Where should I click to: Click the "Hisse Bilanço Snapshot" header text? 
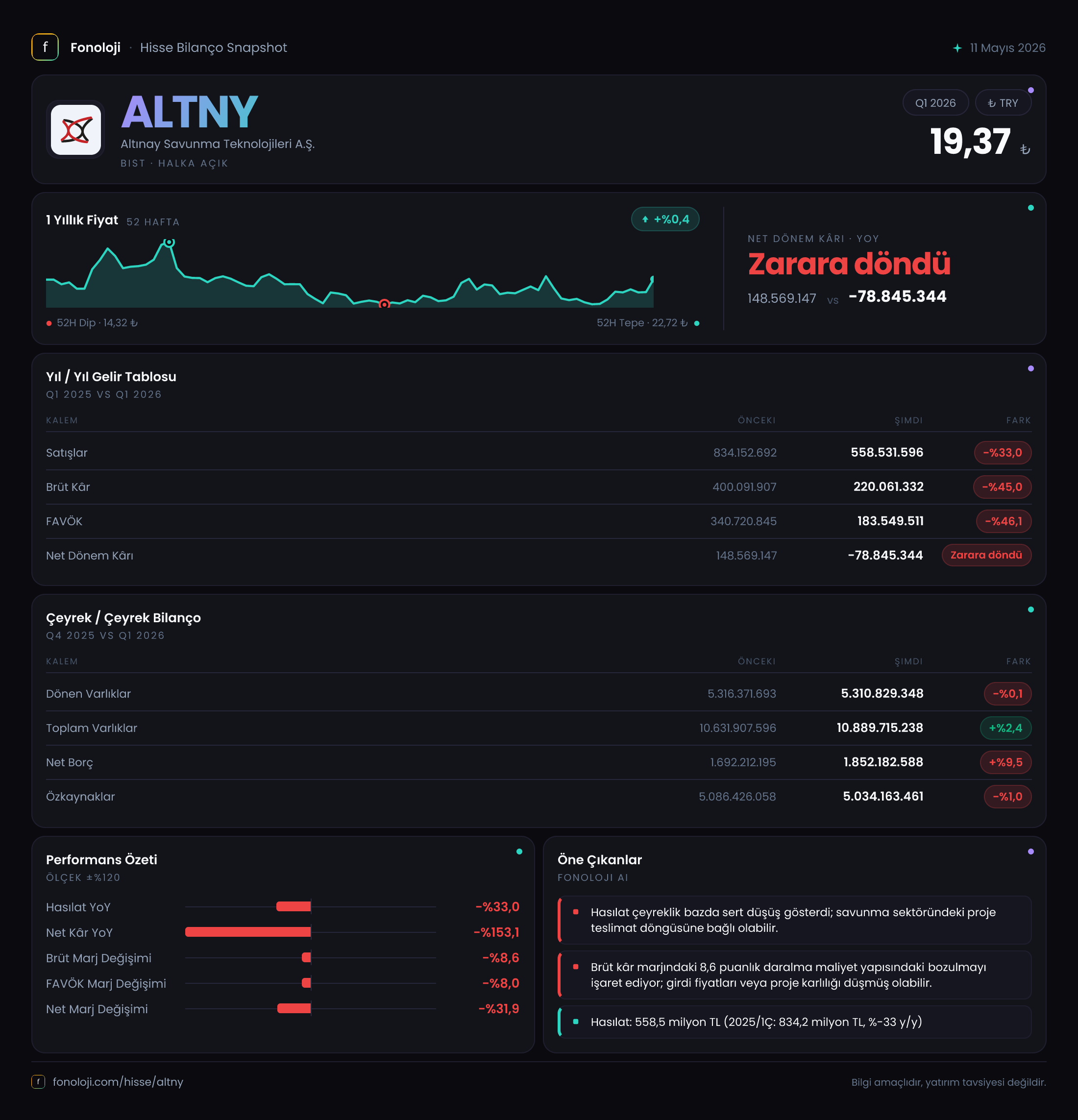click(x=213, y=48)
